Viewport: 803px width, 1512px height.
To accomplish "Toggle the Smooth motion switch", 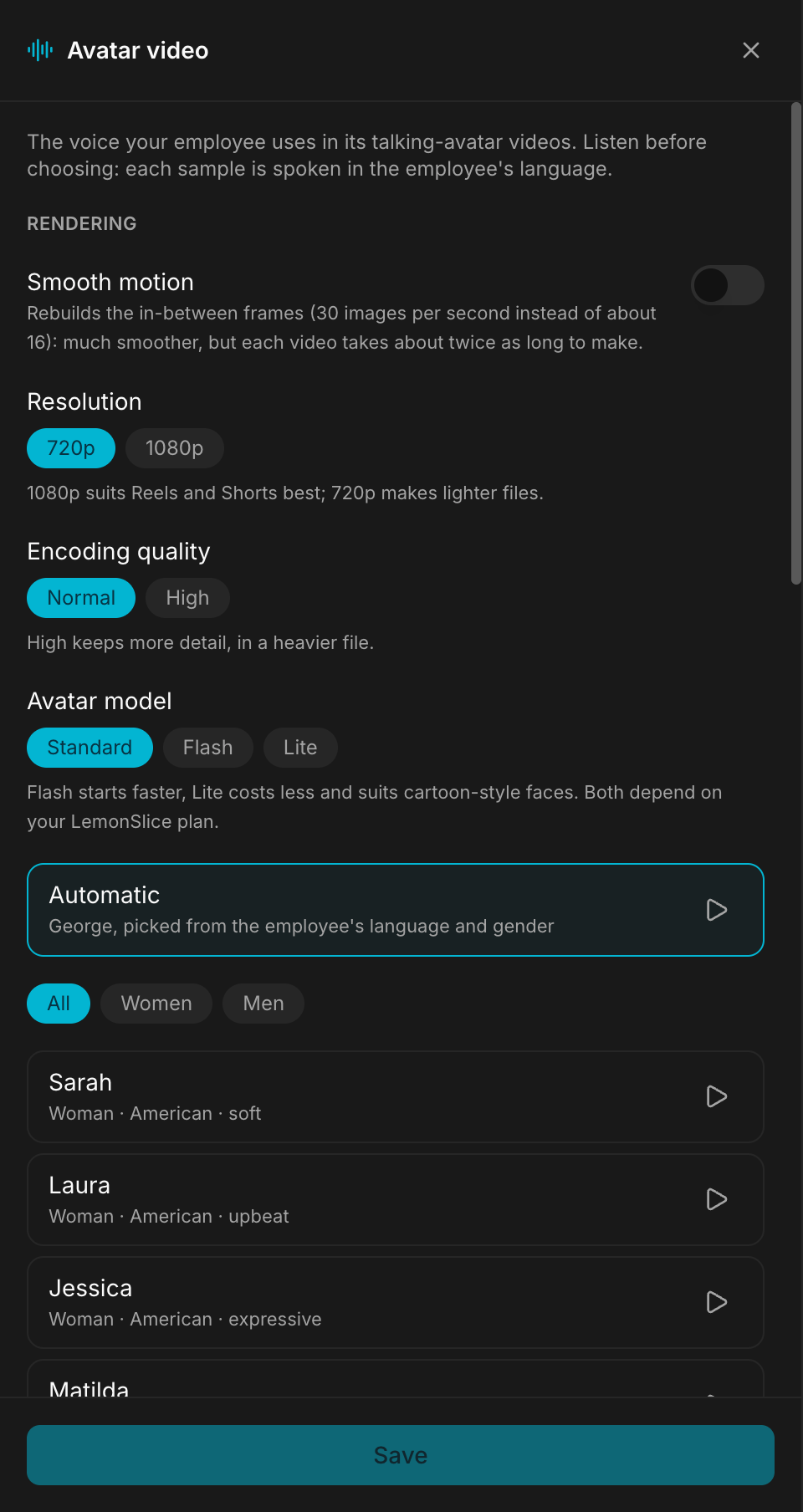I will click(727, 285).
